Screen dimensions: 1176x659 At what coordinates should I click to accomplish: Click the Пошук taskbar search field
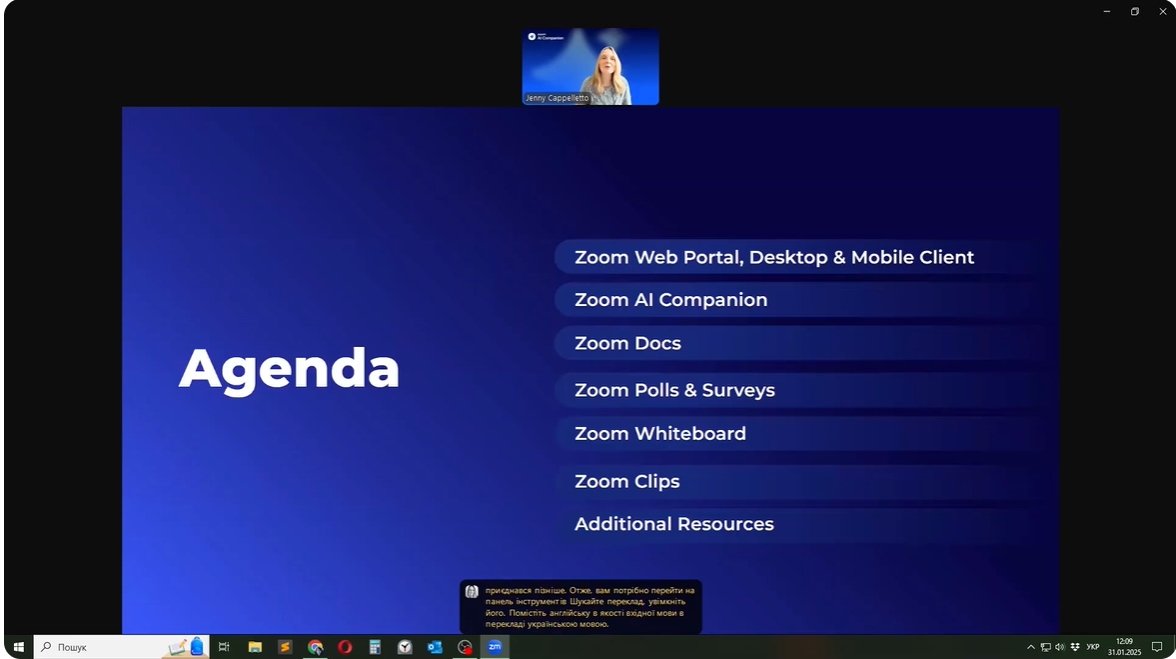122,647
